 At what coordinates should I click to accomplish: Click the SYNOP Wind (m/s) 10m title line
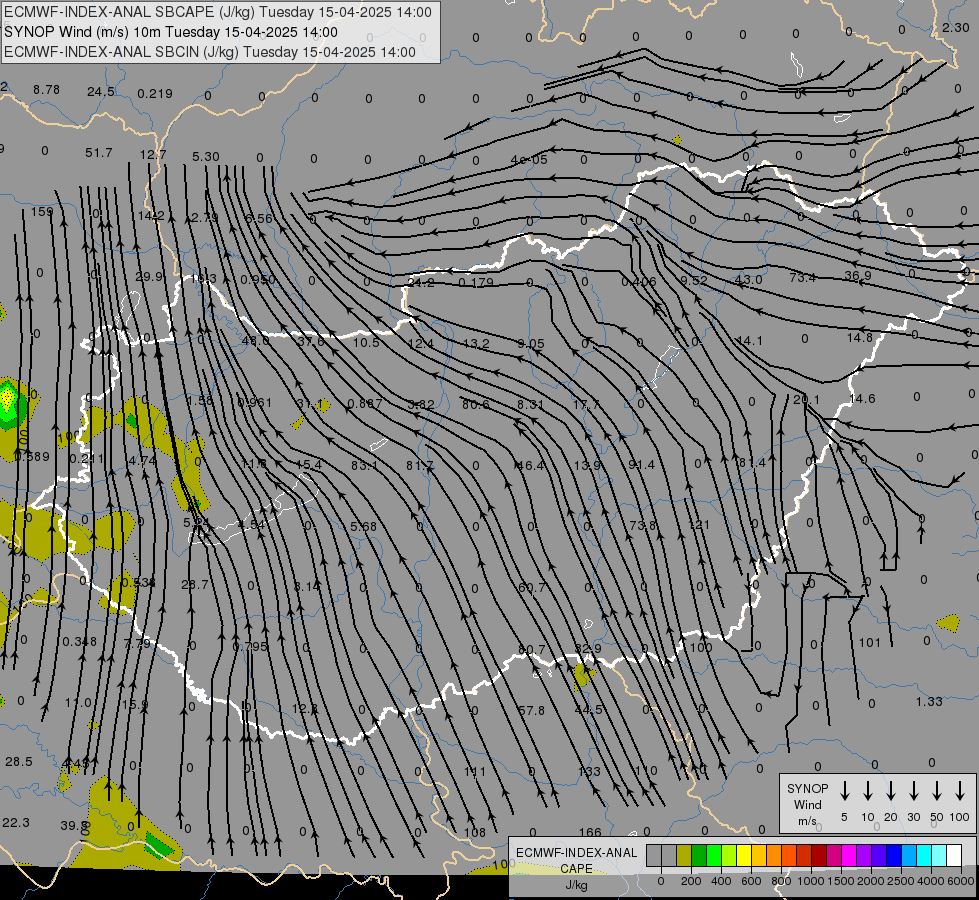[171, 32]
